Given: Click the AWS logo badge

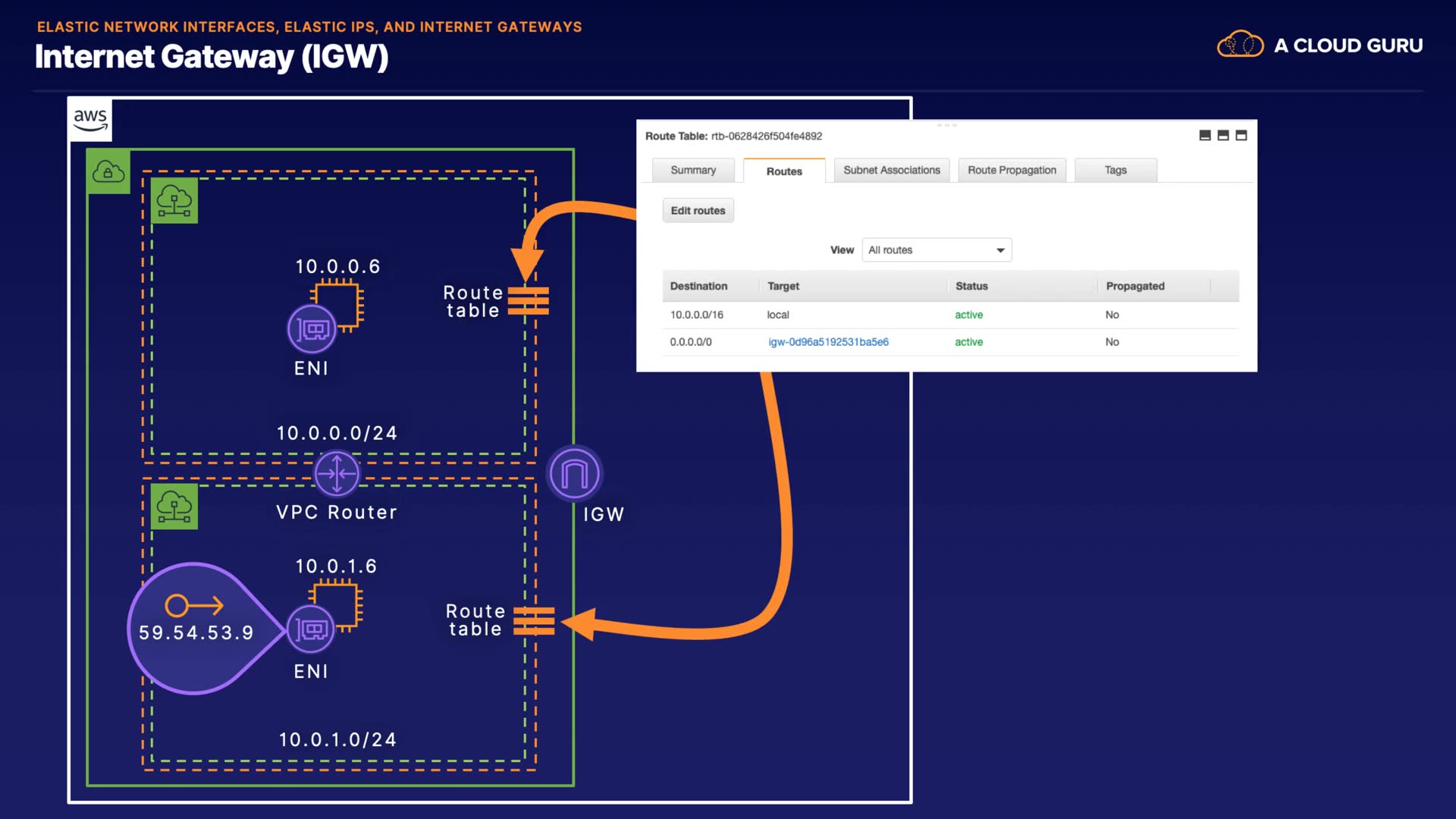Looking at the screenshot, I should coord(90,119).
